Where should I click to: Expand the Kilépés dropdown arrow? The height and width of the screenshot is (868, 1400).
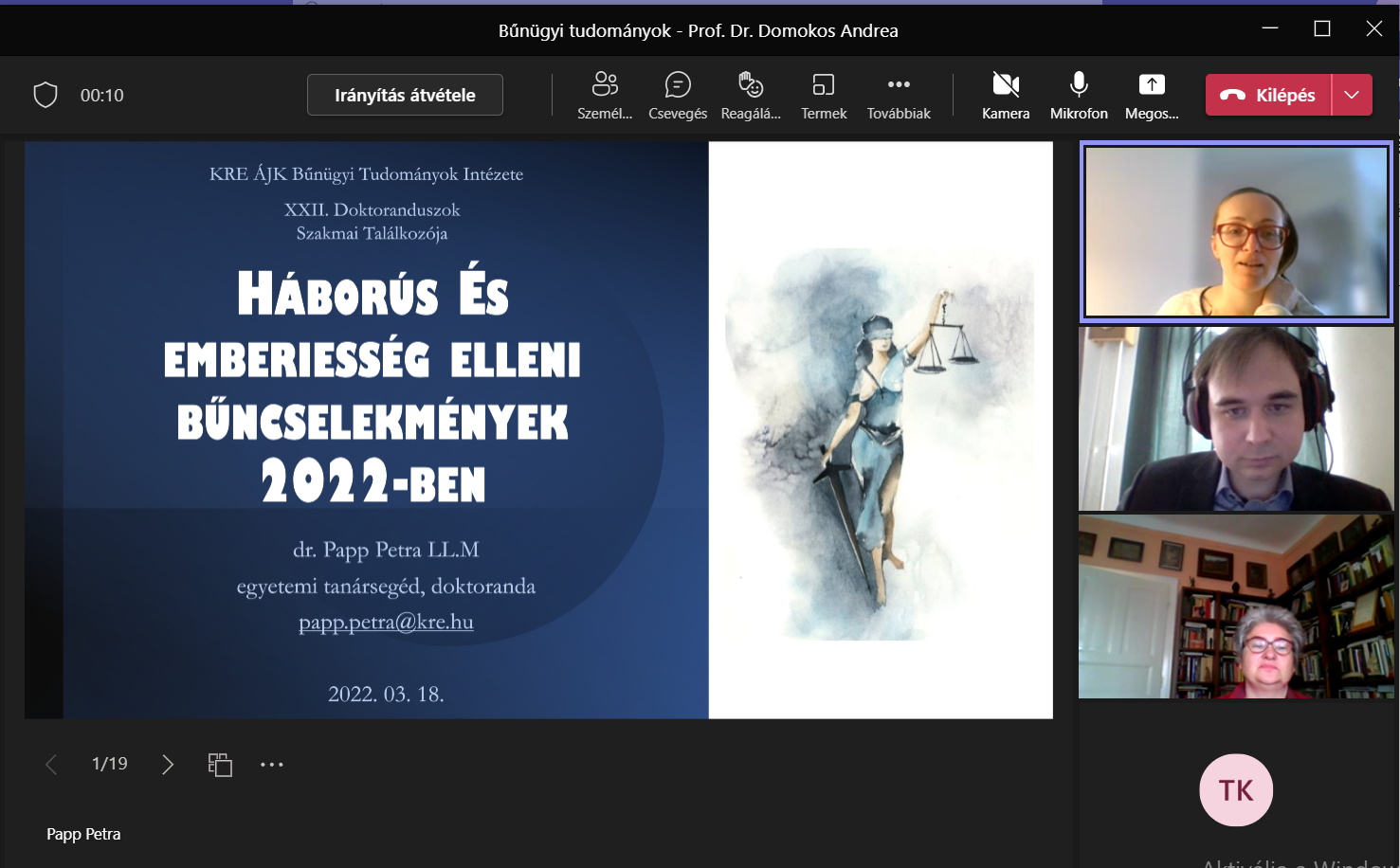point(1353,95)
